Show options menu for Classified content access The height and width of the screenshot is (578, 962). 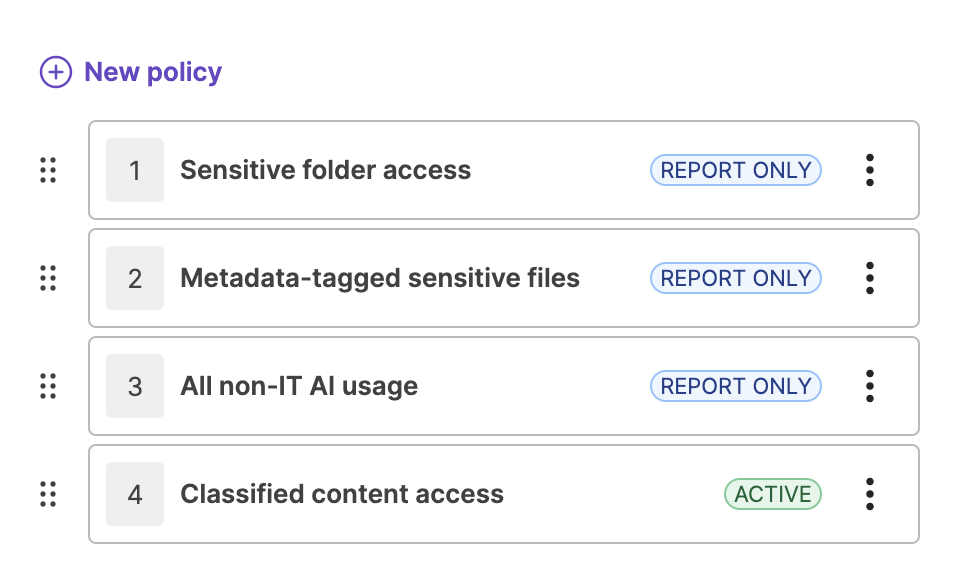coord(870,494)
